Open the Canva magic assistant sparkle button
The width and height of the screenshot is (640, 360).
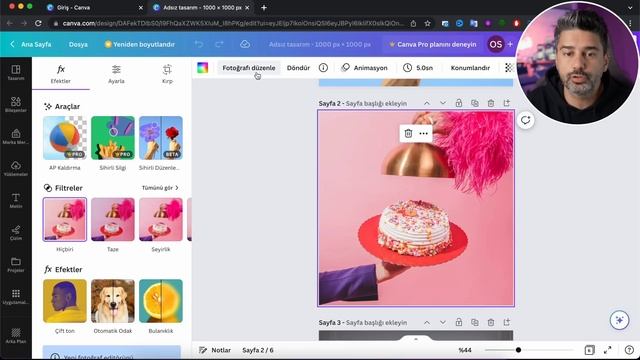pyautogui.click(x=619, y=320)
